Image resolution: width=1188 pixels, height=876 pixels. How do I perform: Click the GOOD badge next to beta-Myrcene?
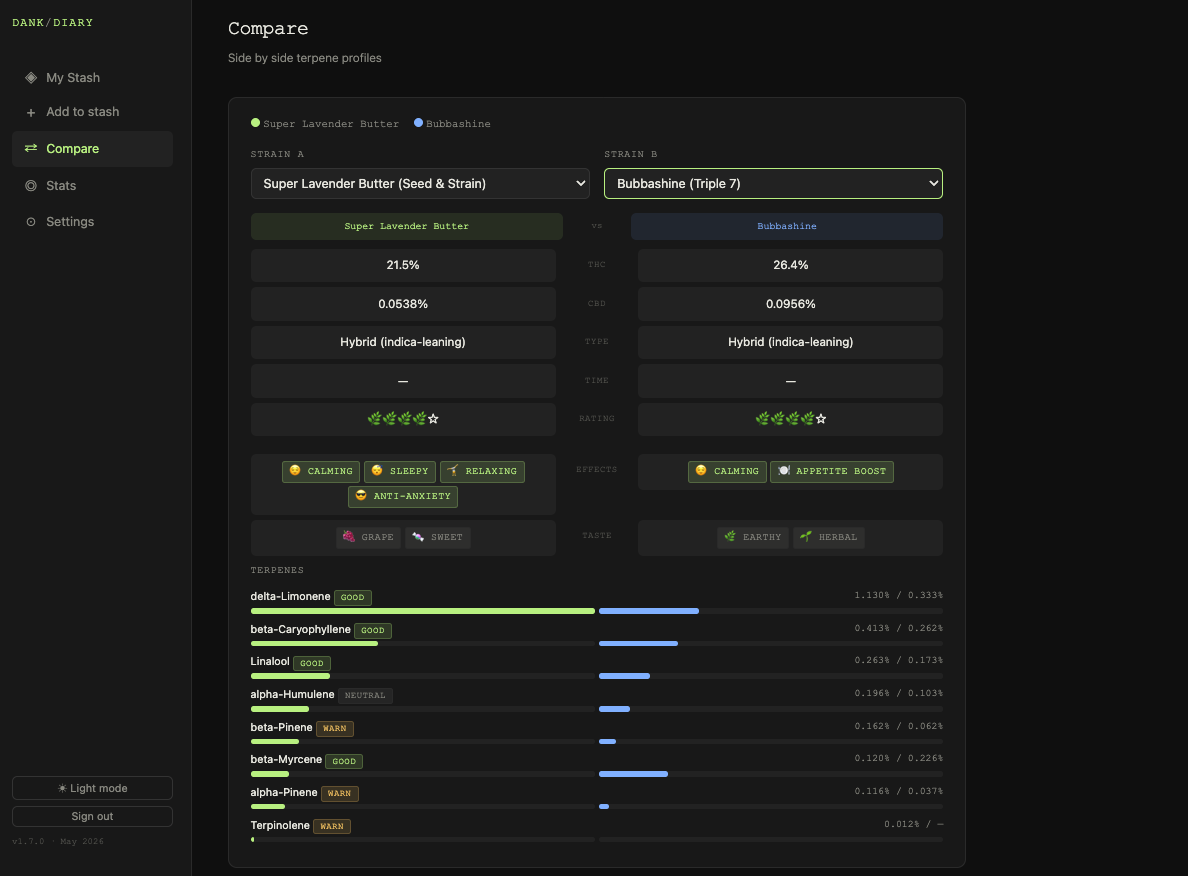[x=344, y=761]
